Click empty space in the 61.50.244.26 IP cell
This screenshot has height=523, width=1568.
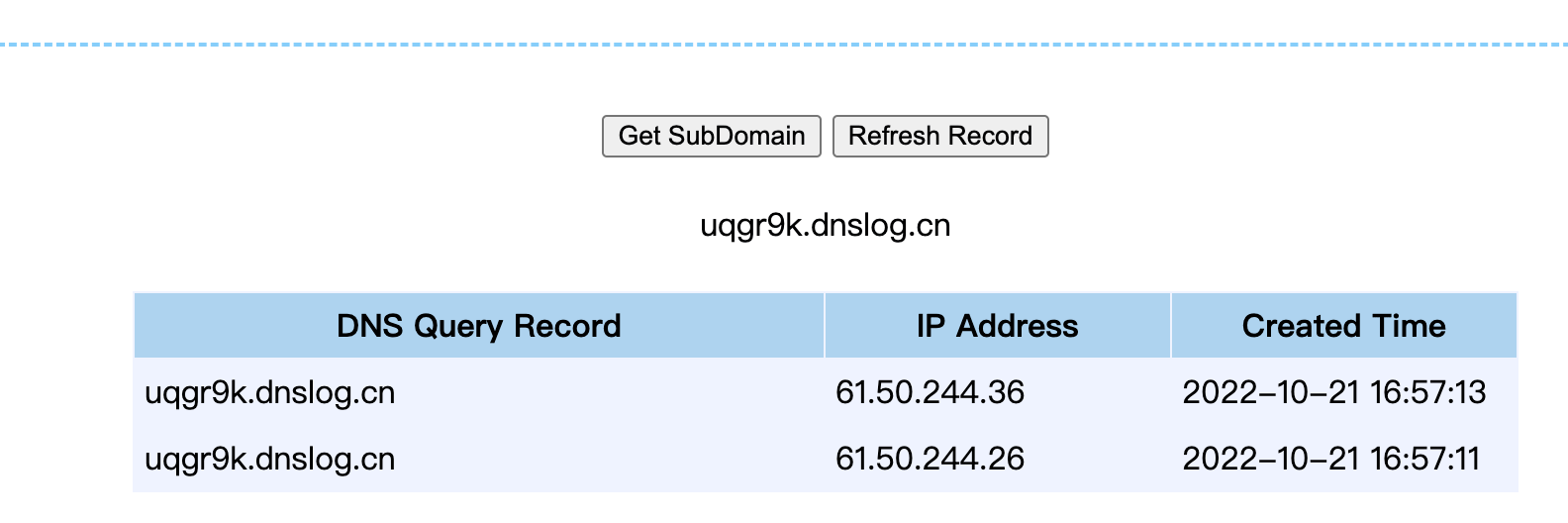(x=1099, y=460)
